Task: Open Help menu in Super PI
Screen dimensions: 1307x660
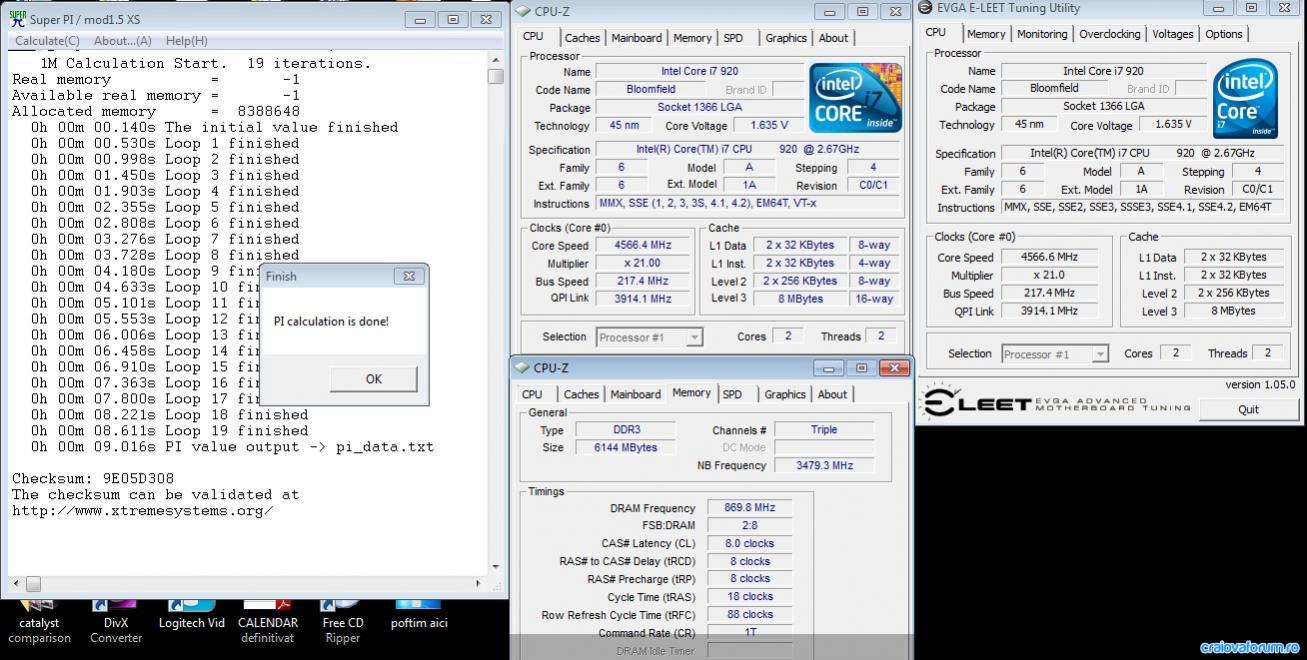Action: [x=187, y=41]
